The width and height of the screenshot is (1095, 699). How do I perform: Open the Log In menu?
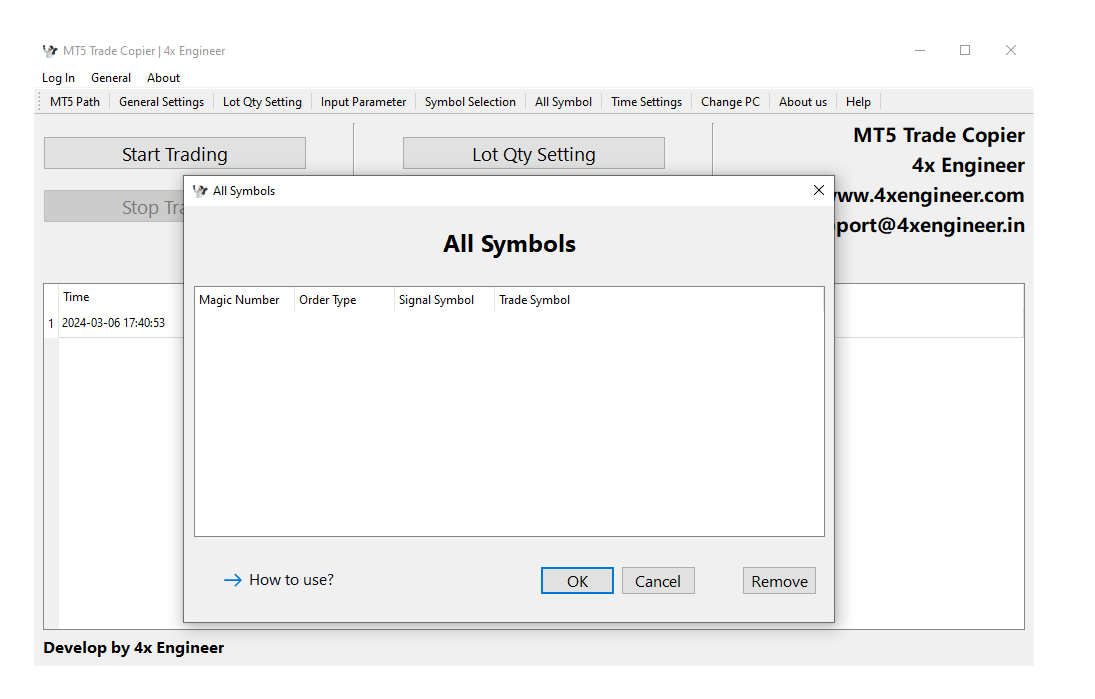point(58,78)
